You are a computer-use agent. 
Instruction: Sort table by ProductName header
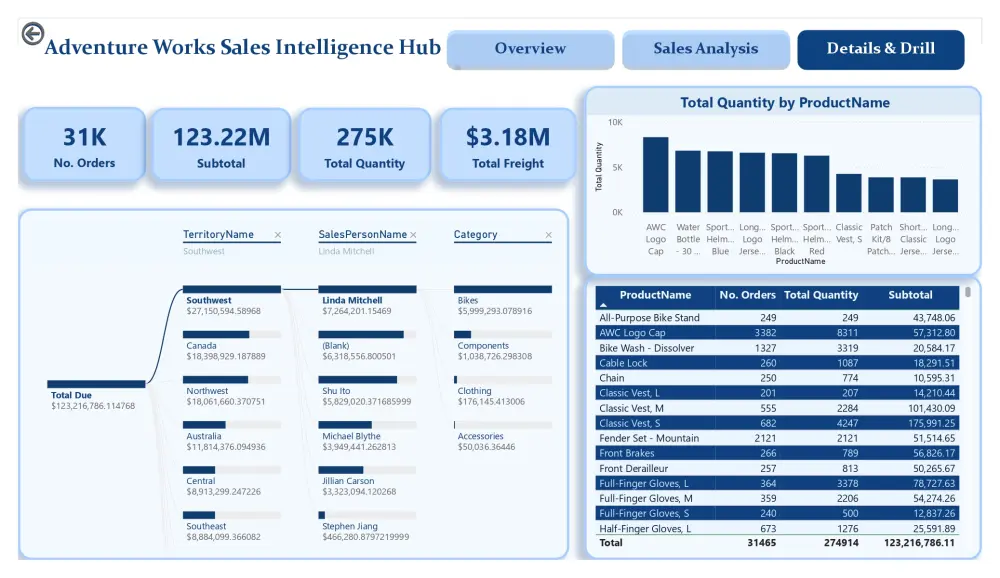[x=655, y=295]
